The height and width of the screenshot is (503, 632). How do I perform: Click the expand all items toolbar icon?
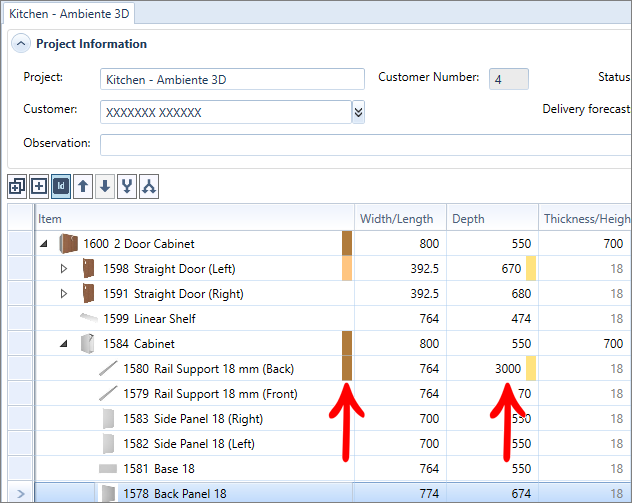pyautogui.click(x=17, y=187)
